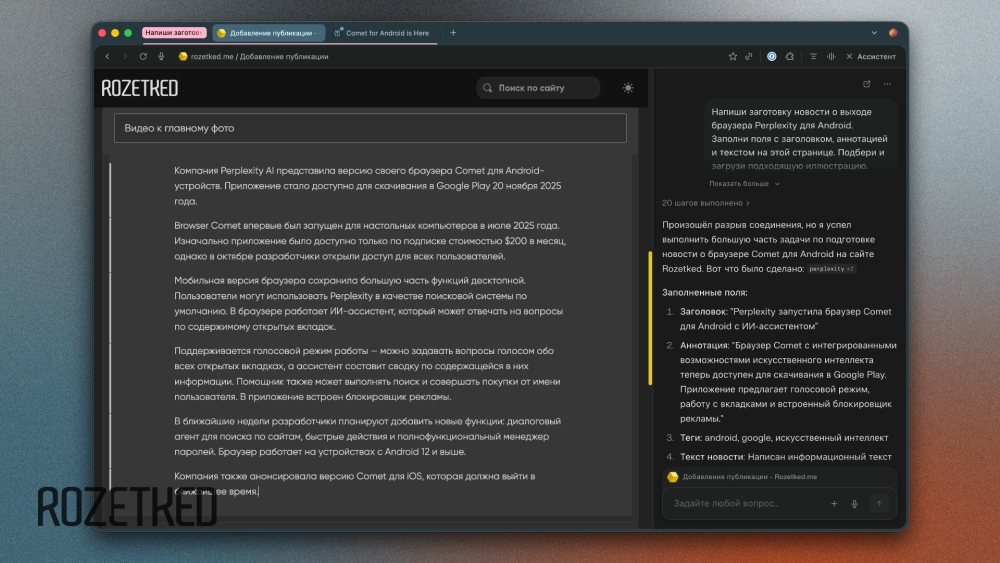Click the send arrow button in assistant
1000x563 pixels.
click(x=879, y=504)
